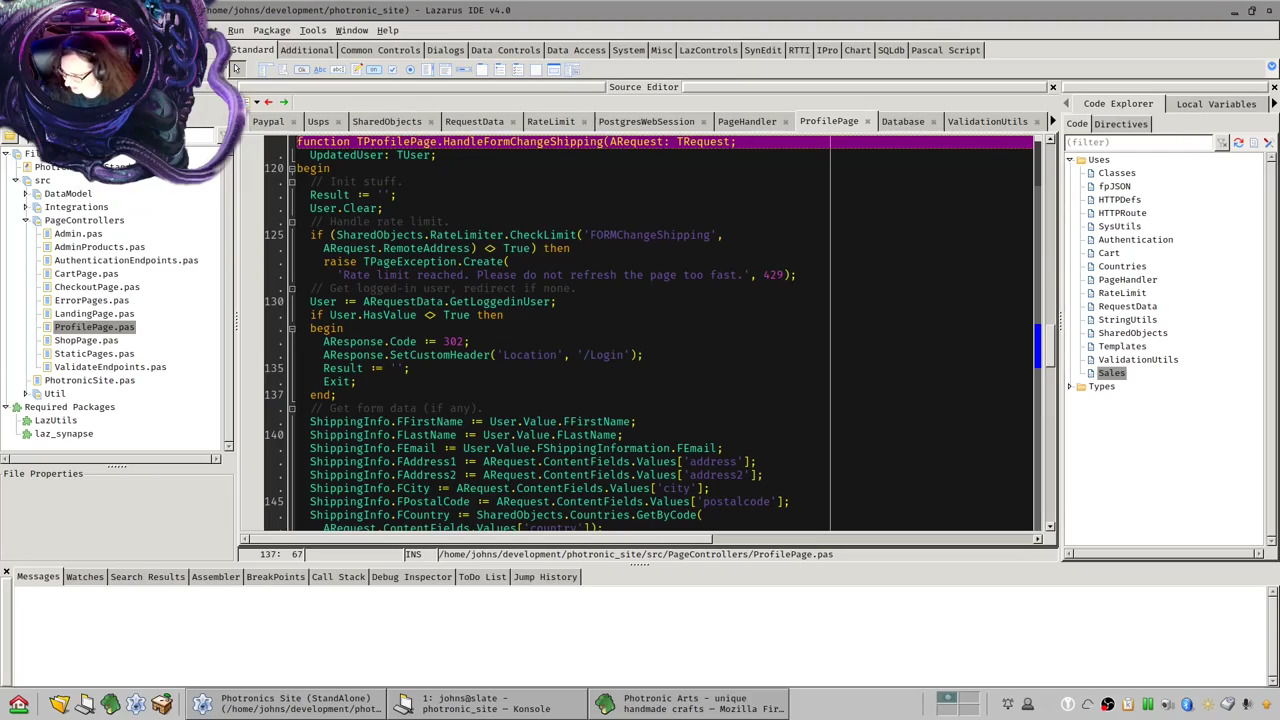Refresh the Code Explorer view
Viewport: 1280px width, 720px height.
[x=1239, y=142]
